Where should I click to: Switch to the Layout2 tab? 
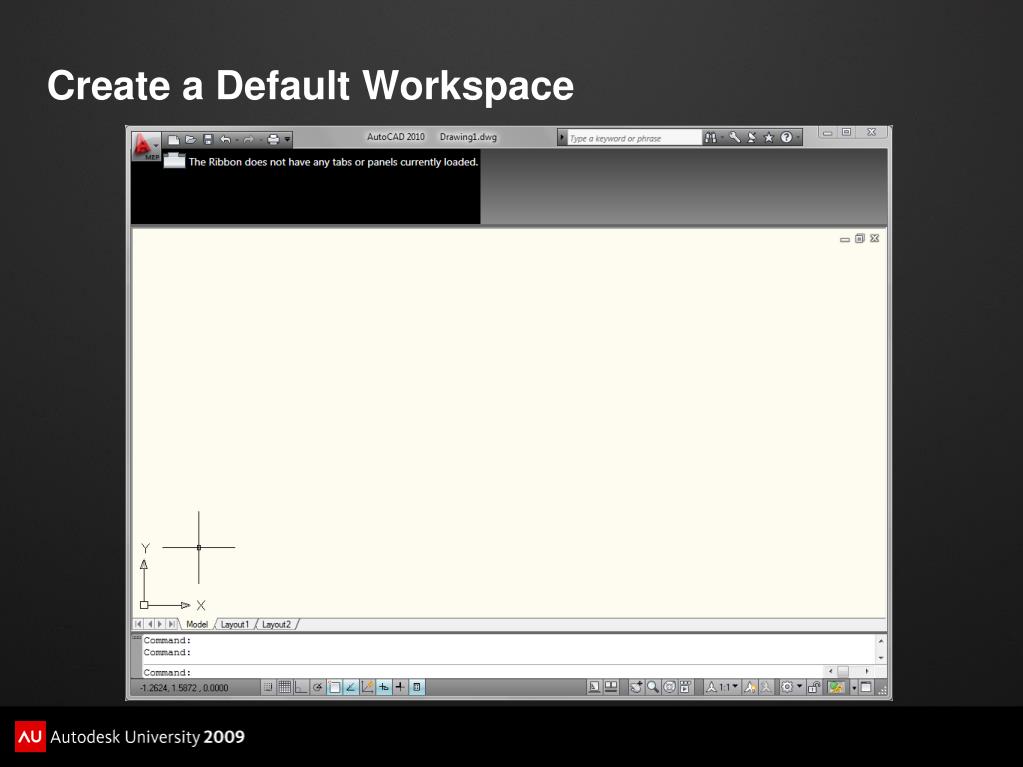point(276,624)
